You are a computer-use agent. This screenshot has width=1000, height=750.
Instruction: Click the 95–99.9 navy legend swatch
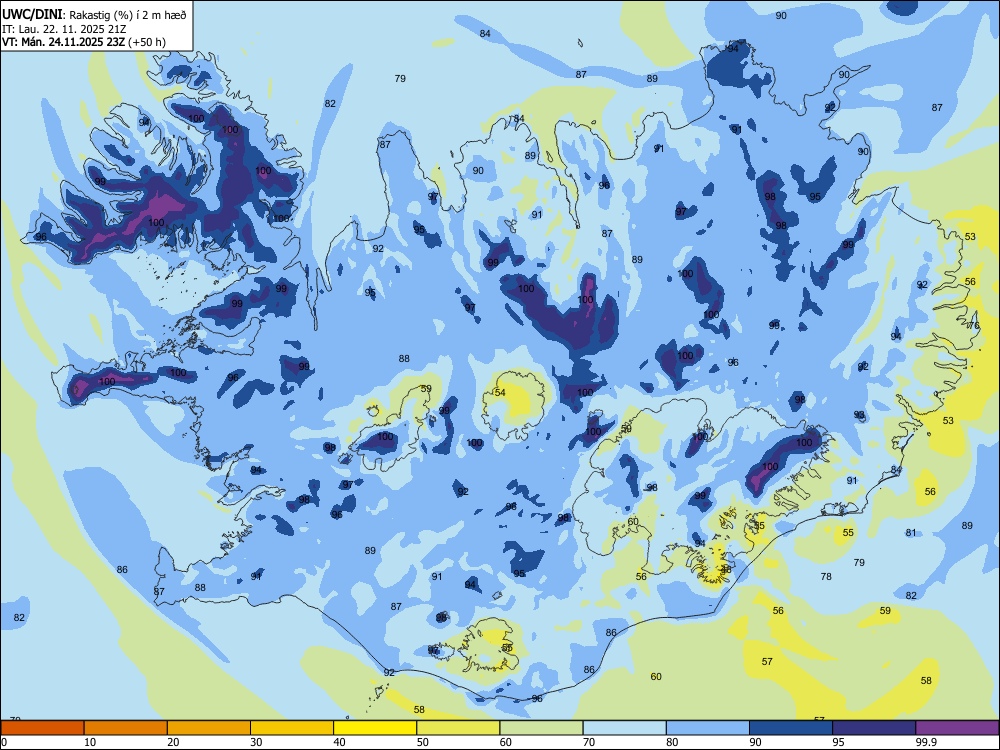pos(874,728)
